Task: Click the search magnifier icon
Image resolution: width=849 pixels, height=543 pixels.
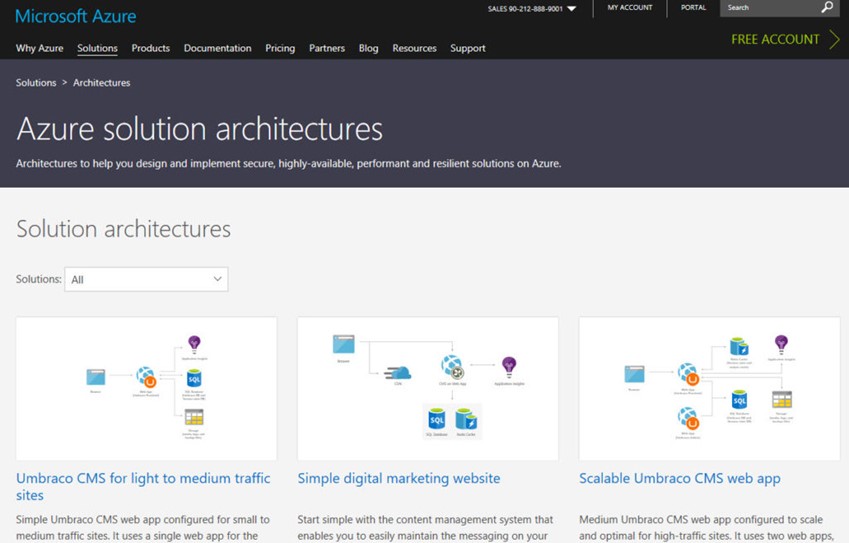Action: click(827, 8)
